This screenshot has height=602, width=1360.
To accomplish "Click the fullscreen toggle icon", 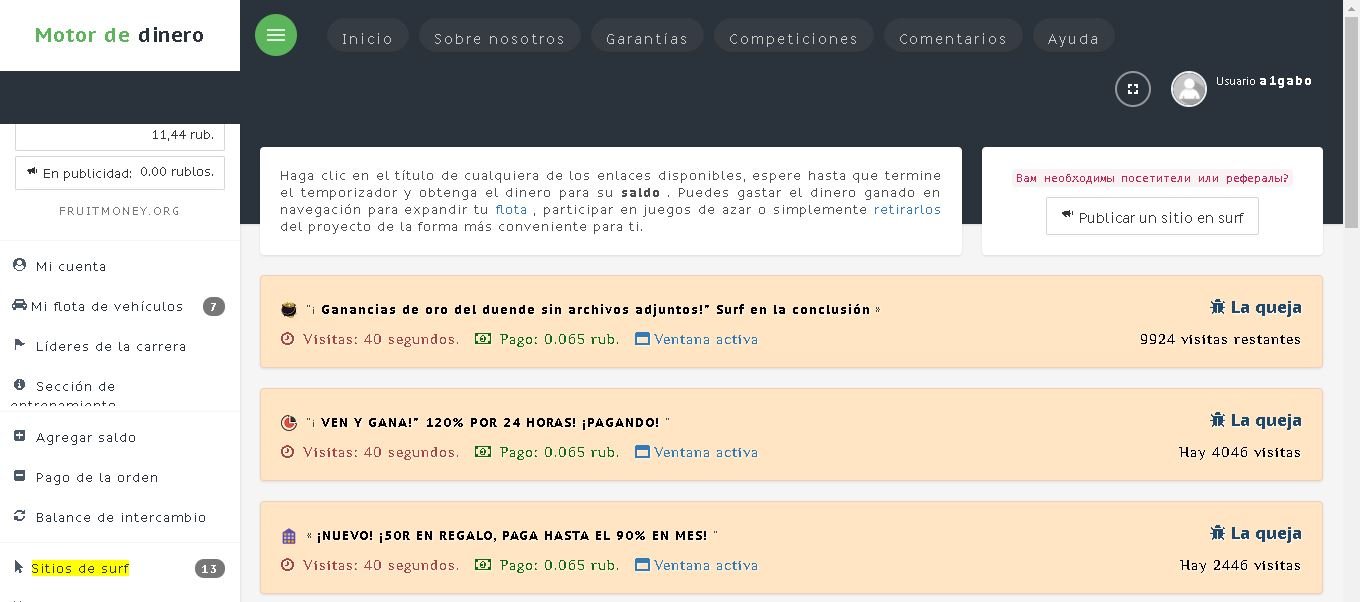I will 1133,89.
